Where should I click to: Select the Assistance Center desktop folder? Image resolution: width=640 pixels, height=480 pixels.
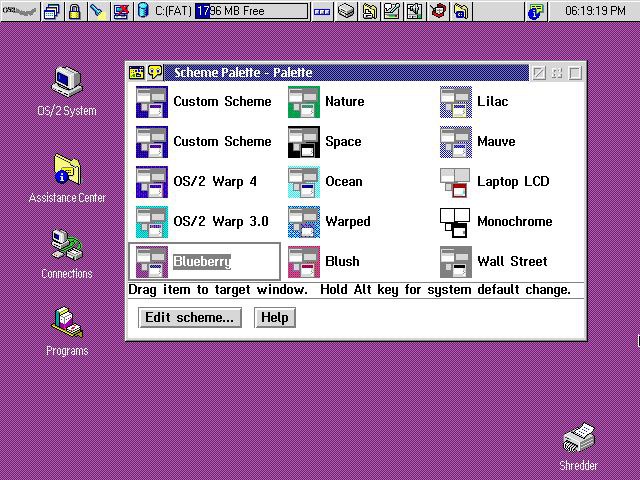coord(67,179)
